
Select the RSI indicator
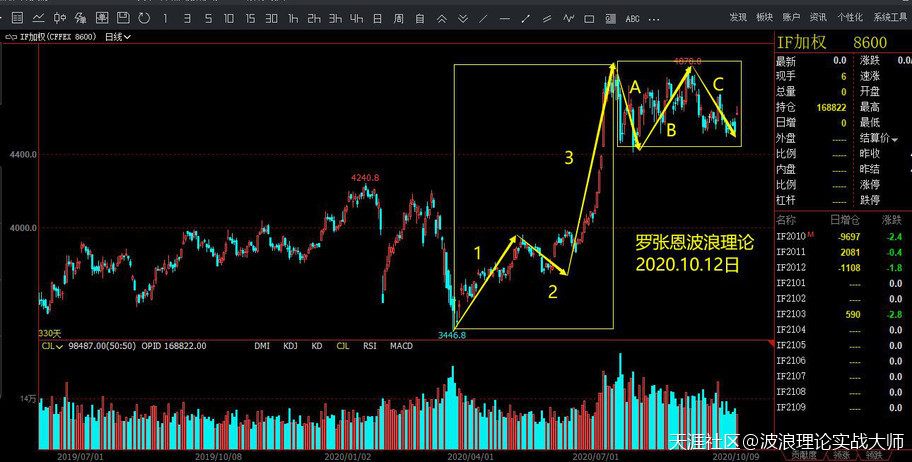370,346
